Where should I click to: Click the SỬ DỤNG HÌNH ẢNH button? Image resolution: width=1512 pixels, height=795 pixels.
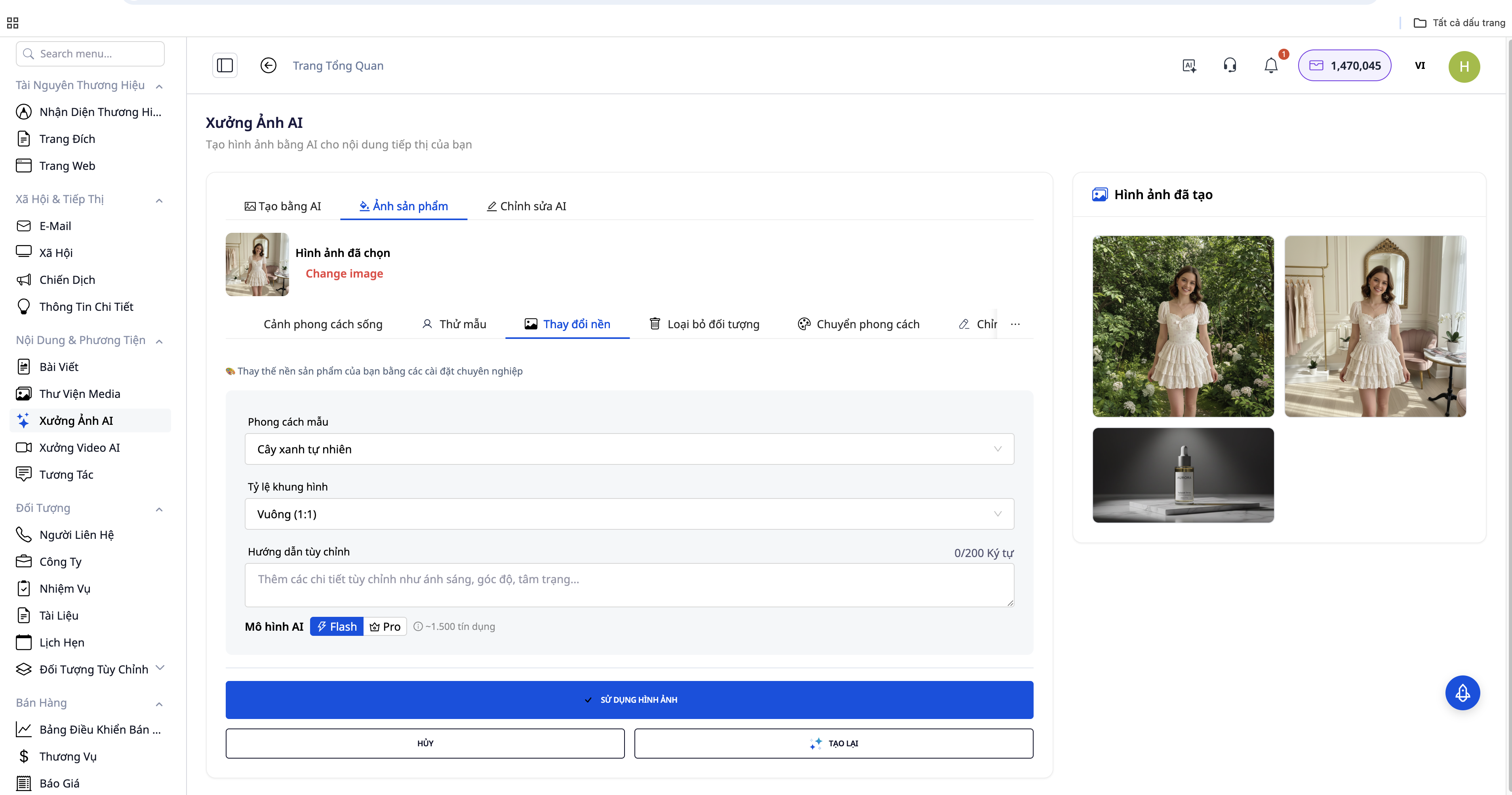[628, 699]
